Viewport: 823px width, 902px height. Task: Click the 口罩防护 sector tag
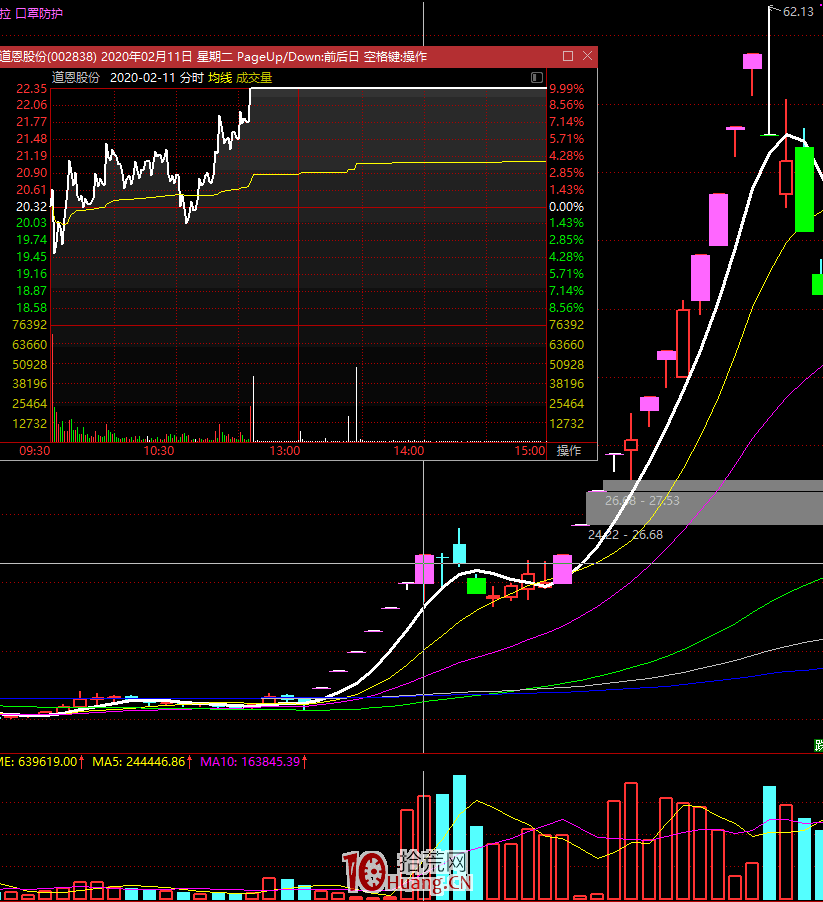click(39, 13)
